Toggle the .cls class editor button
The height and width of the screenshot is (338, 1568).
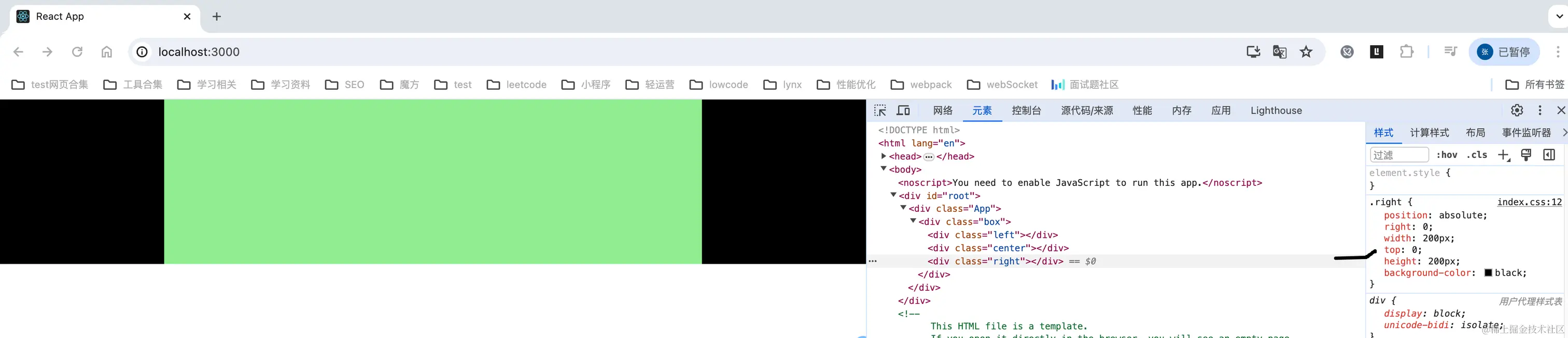point(1477,155)
